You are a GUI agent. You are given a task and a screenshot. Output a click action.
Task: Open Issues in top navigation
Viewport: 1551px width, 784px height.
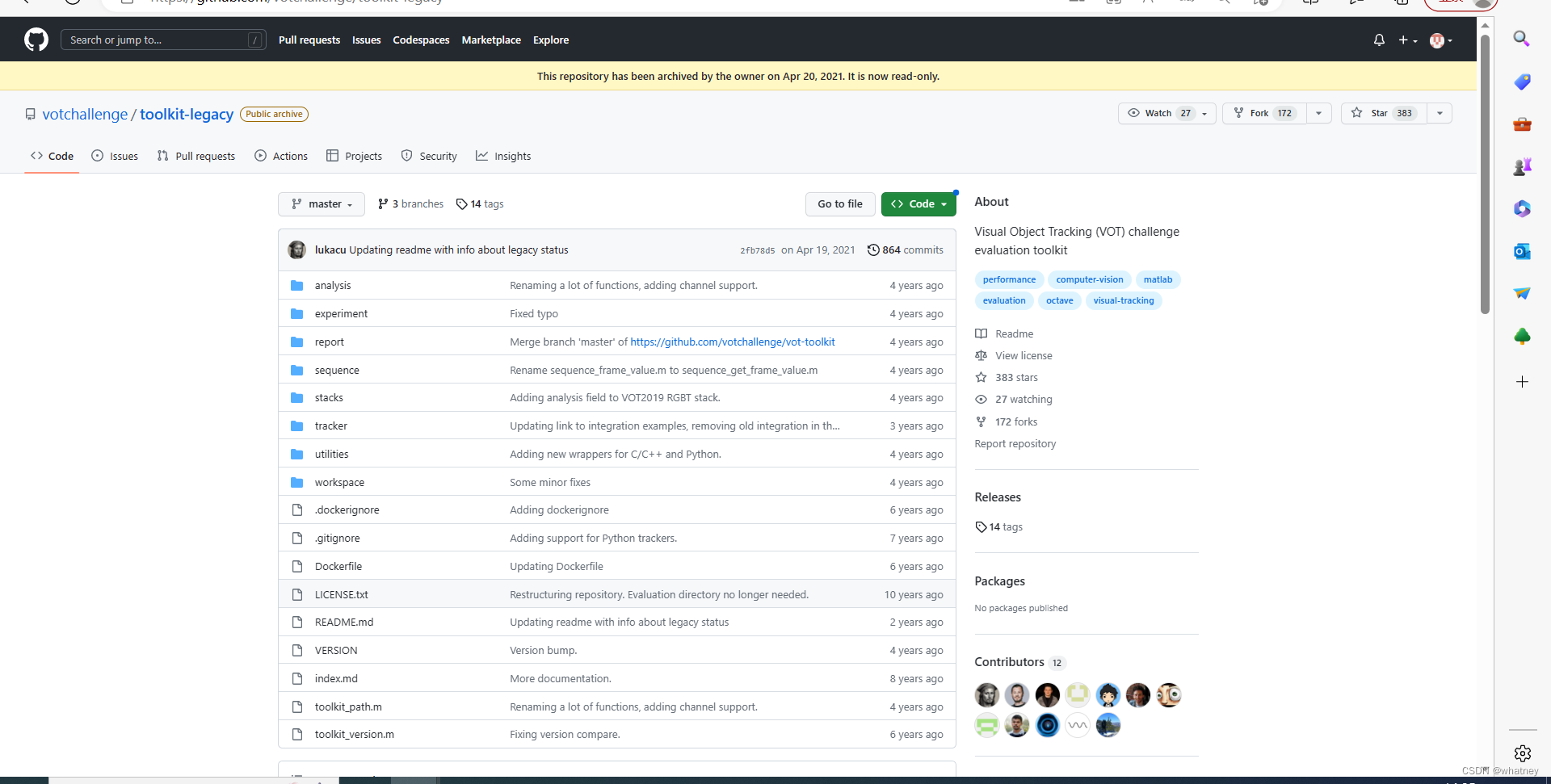366,40
